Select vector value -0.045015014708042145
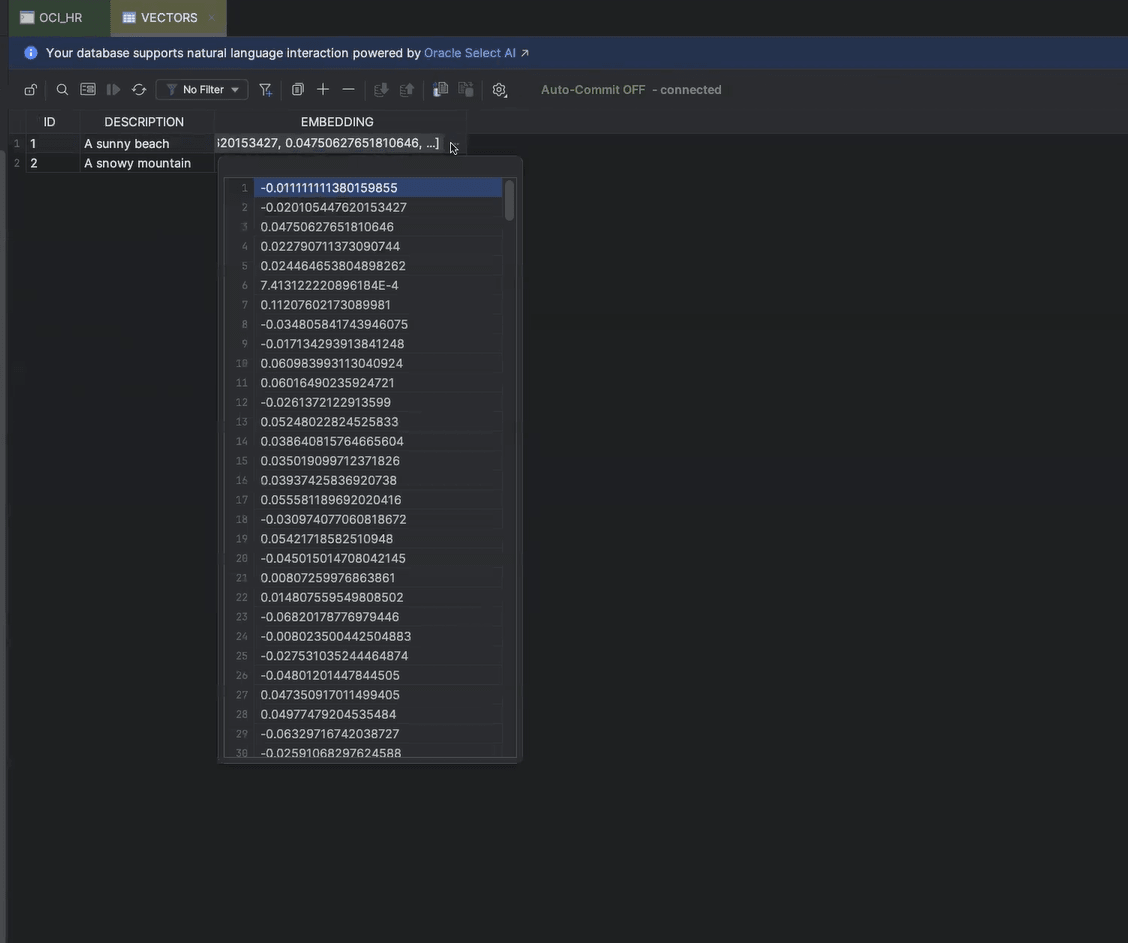This screenshot has width=1128, height=943. (377, 558)
